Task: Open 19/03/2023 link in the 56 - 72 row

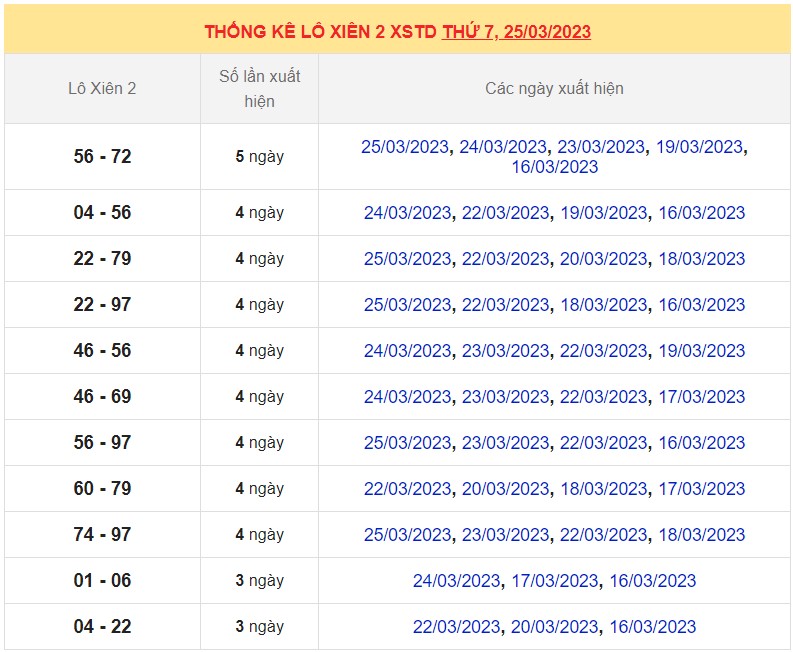Action: pyautogui.click(x=699, y=147)
